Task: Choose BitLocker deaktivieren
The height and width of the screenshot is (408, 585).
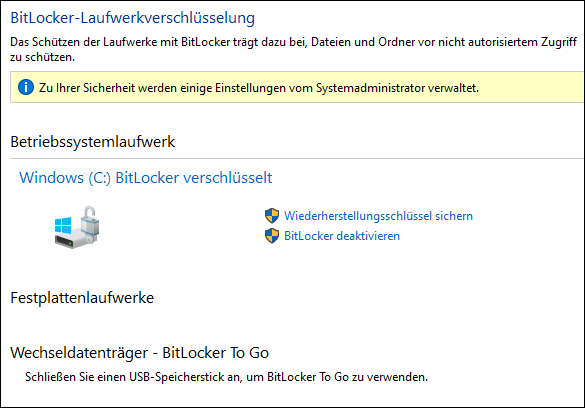Action: 342,236
